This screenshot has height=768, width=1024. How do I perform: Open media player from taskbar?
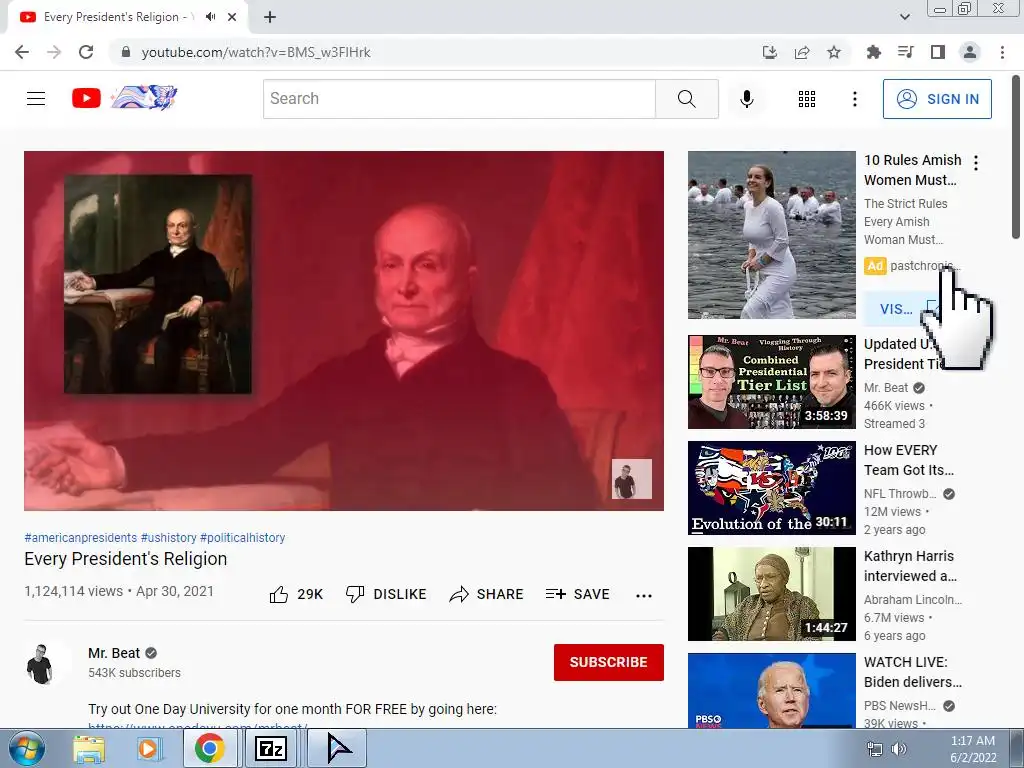click(x=148, y=748)
